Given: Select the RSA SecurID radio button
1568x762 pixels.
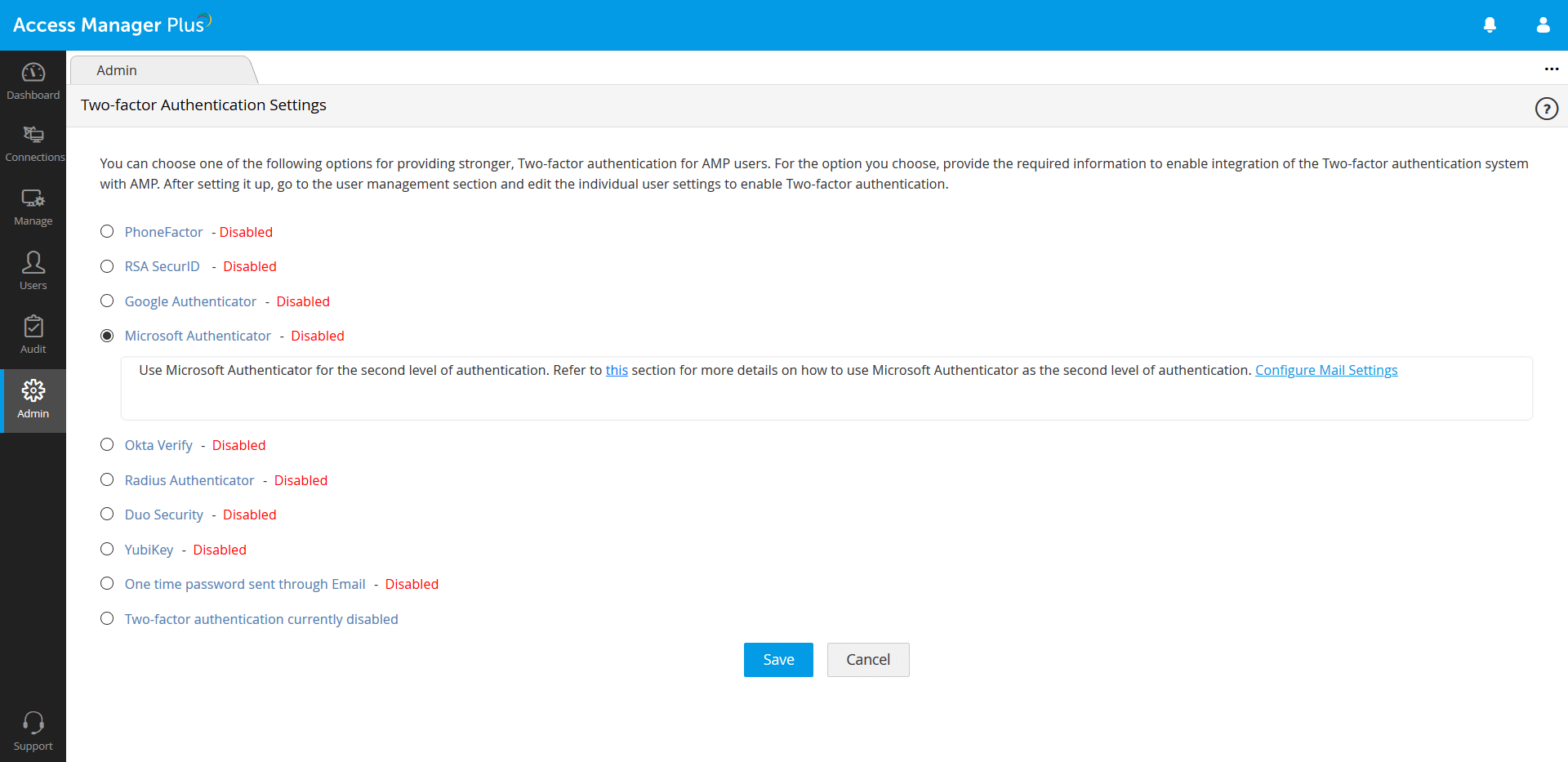Looking at the screenshot, I should [107, 266].
